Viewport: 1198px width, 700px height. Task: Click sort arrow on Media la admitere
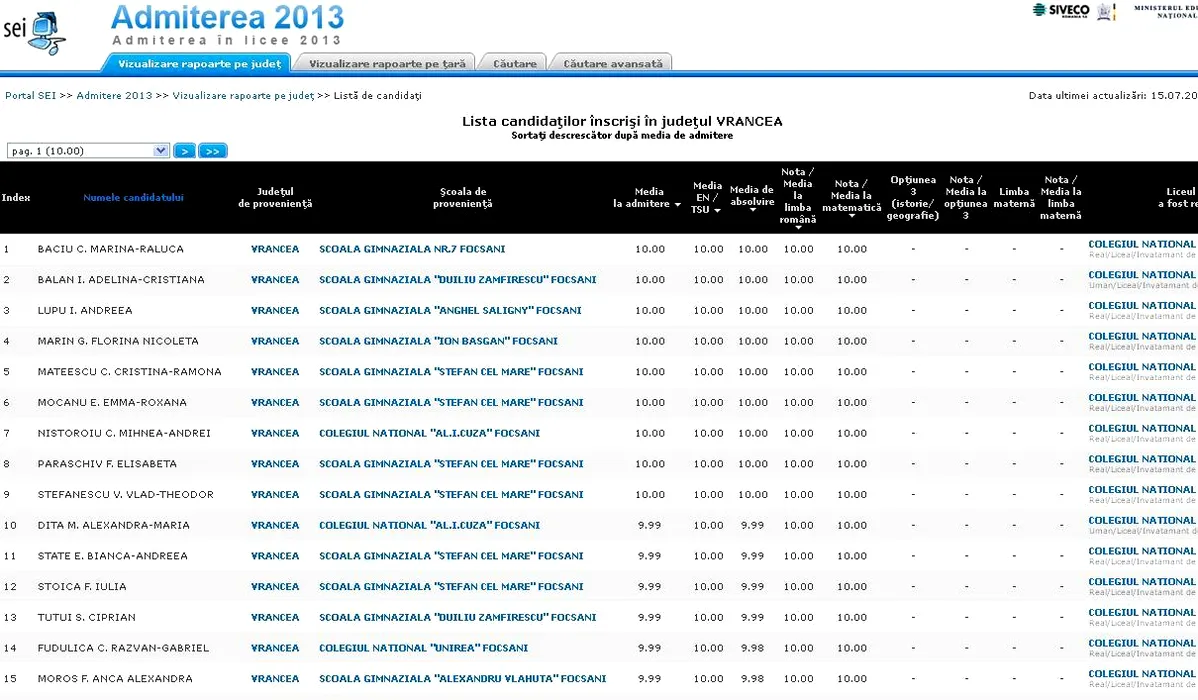coord(679,204)
